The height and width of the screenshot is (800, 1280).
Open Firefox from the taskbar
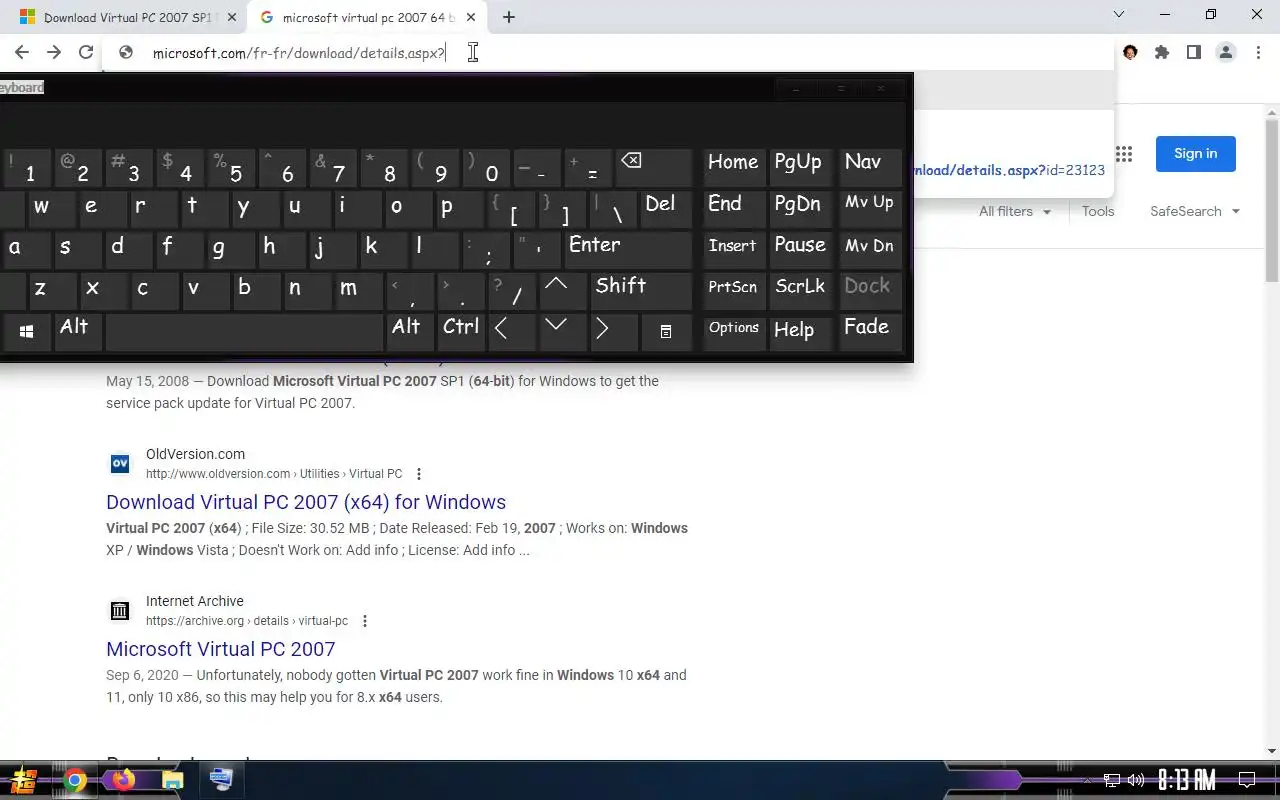point(124,780)
